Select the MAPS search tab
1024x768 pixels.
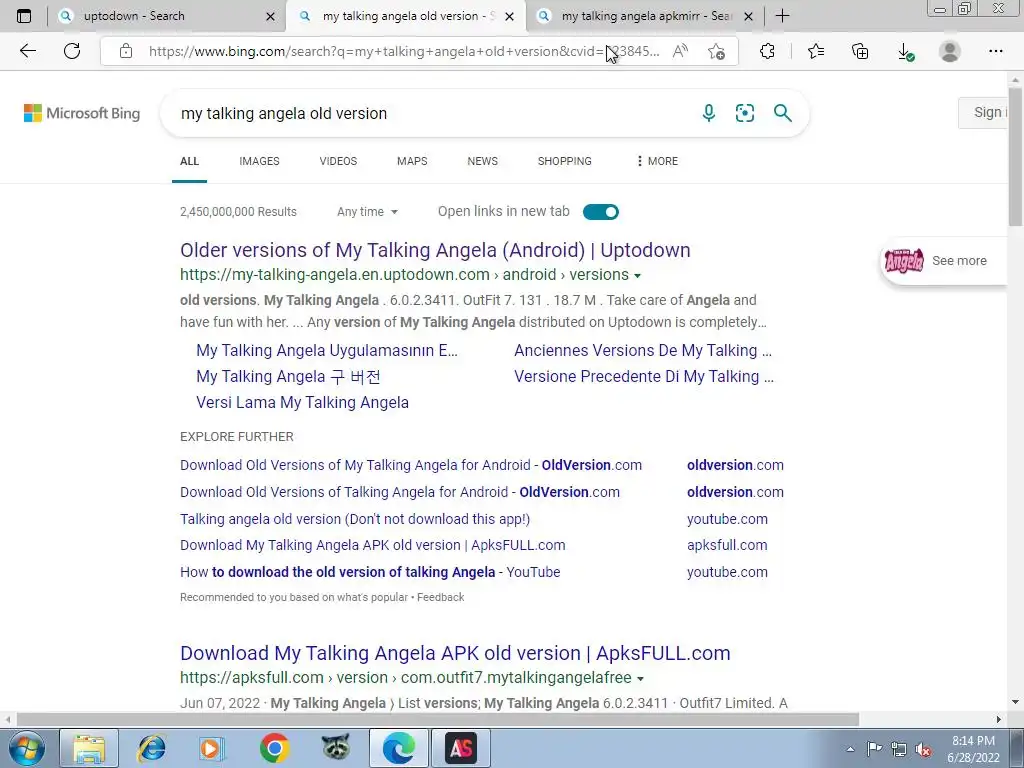click(x=412, y=161)
